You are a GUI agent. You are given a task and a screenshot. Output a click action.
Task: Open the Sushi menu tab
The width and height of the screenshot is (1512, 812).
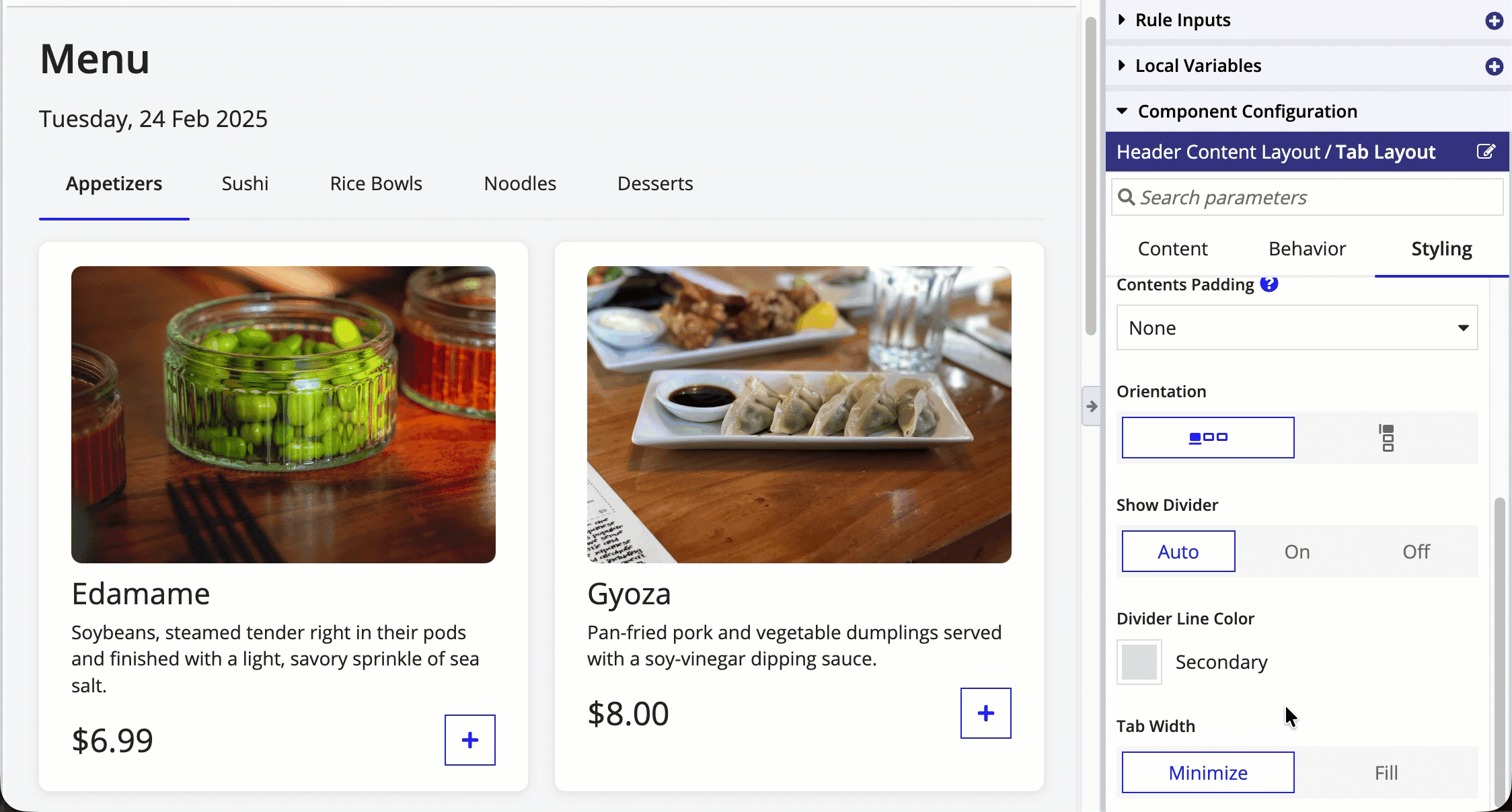pyautogui.click(x=245, y=184)
